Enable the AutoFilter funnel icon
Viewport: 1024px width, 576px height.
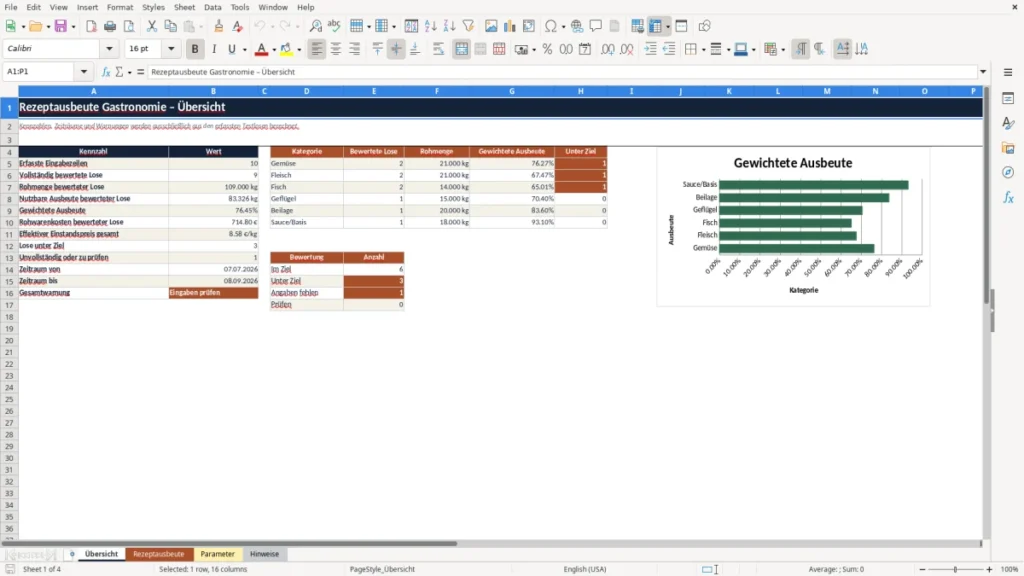click(x=468, y=26)
